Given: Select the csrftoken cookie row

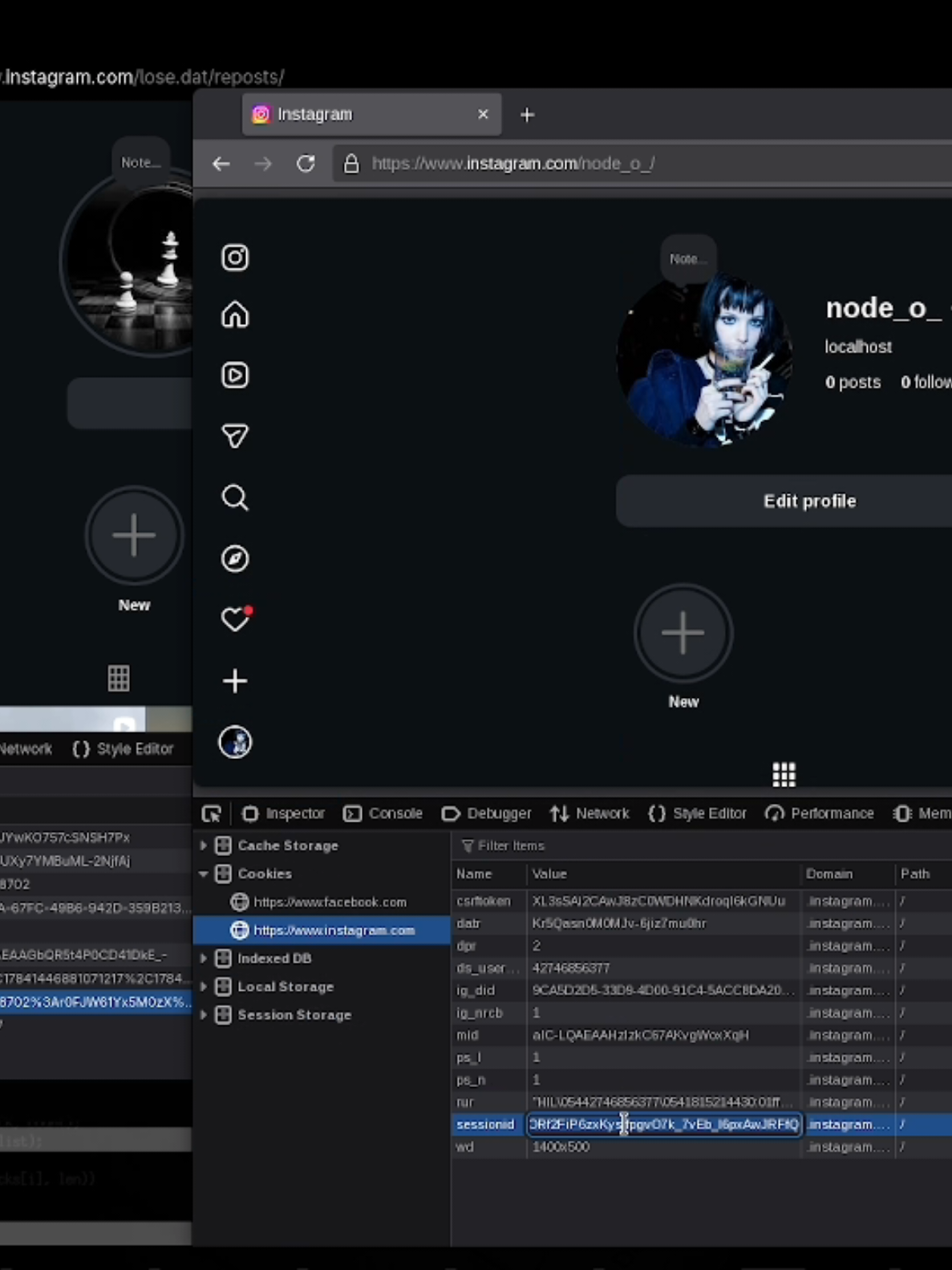Looking at the screenshot, I should pos(702,901).
